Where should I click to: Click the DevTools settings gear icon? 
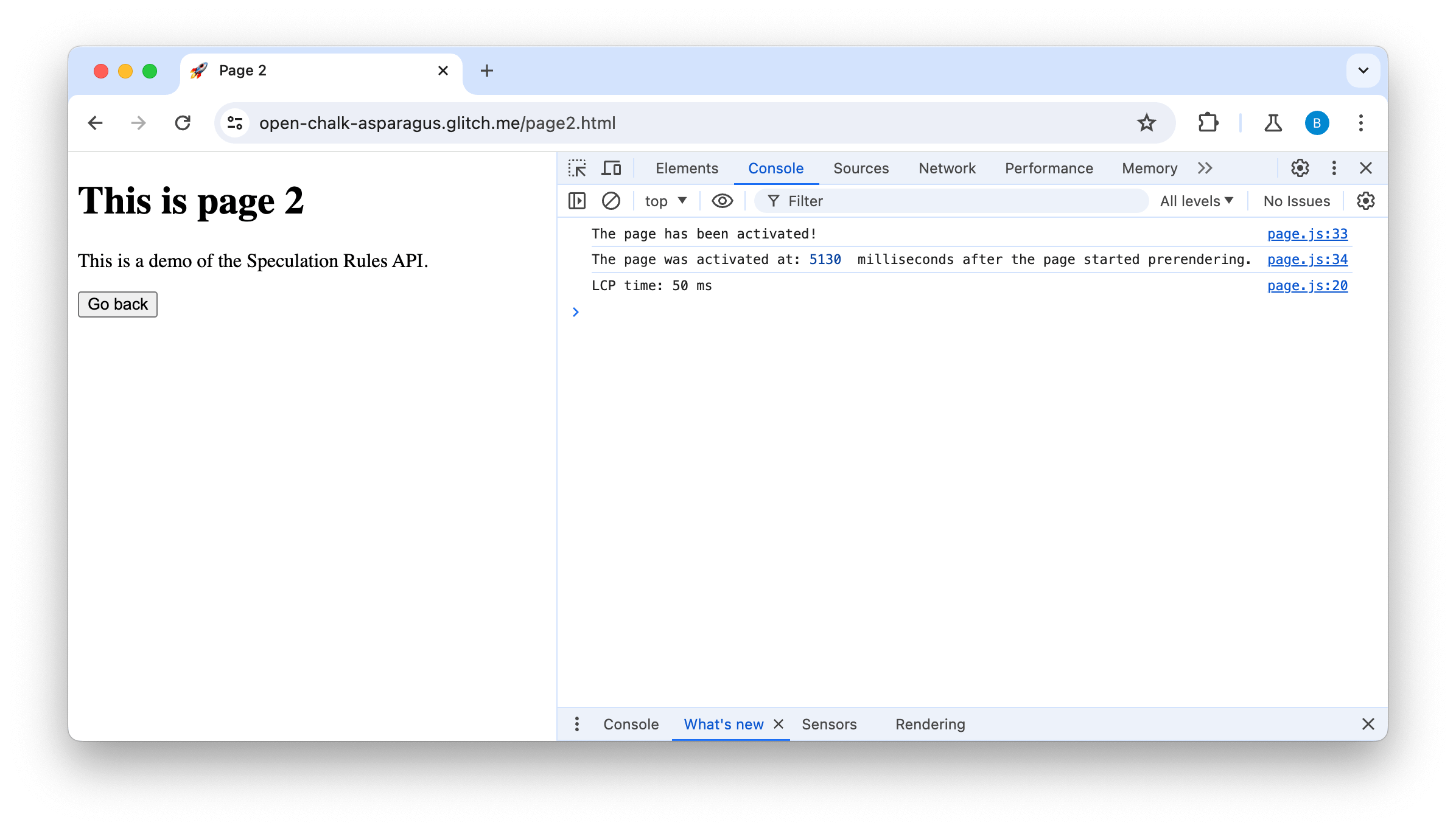(1300, 167)
